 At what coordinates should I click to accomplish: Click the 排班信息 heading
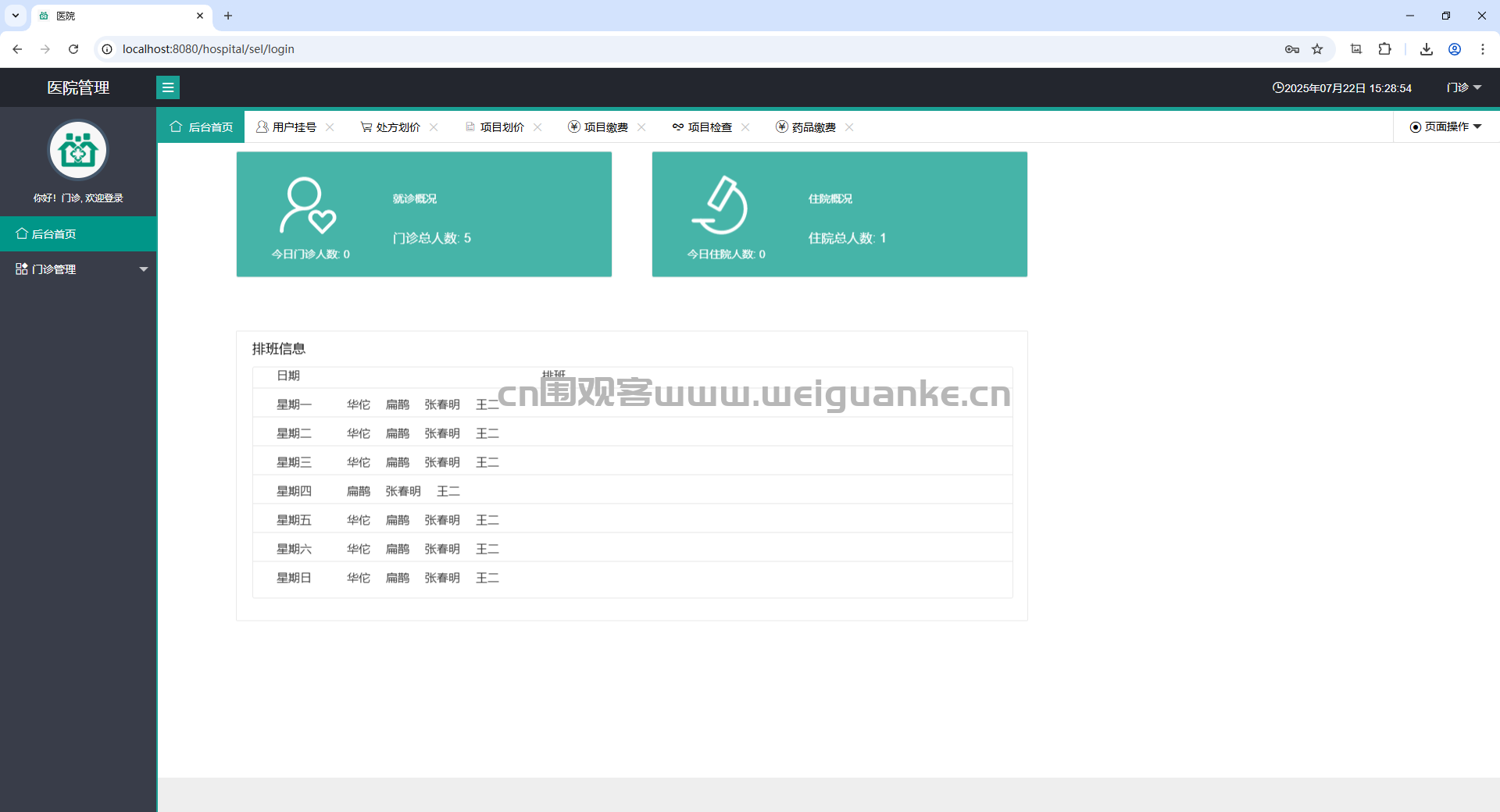279,349
